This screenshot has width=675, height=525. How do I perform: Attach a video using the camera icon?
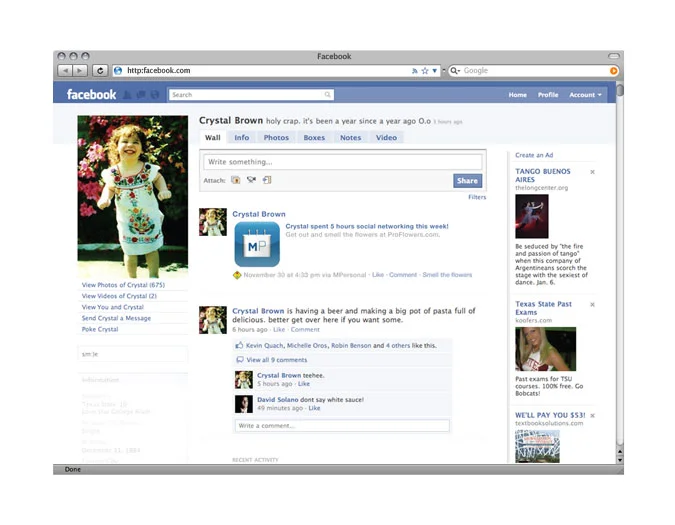(251, 180)
